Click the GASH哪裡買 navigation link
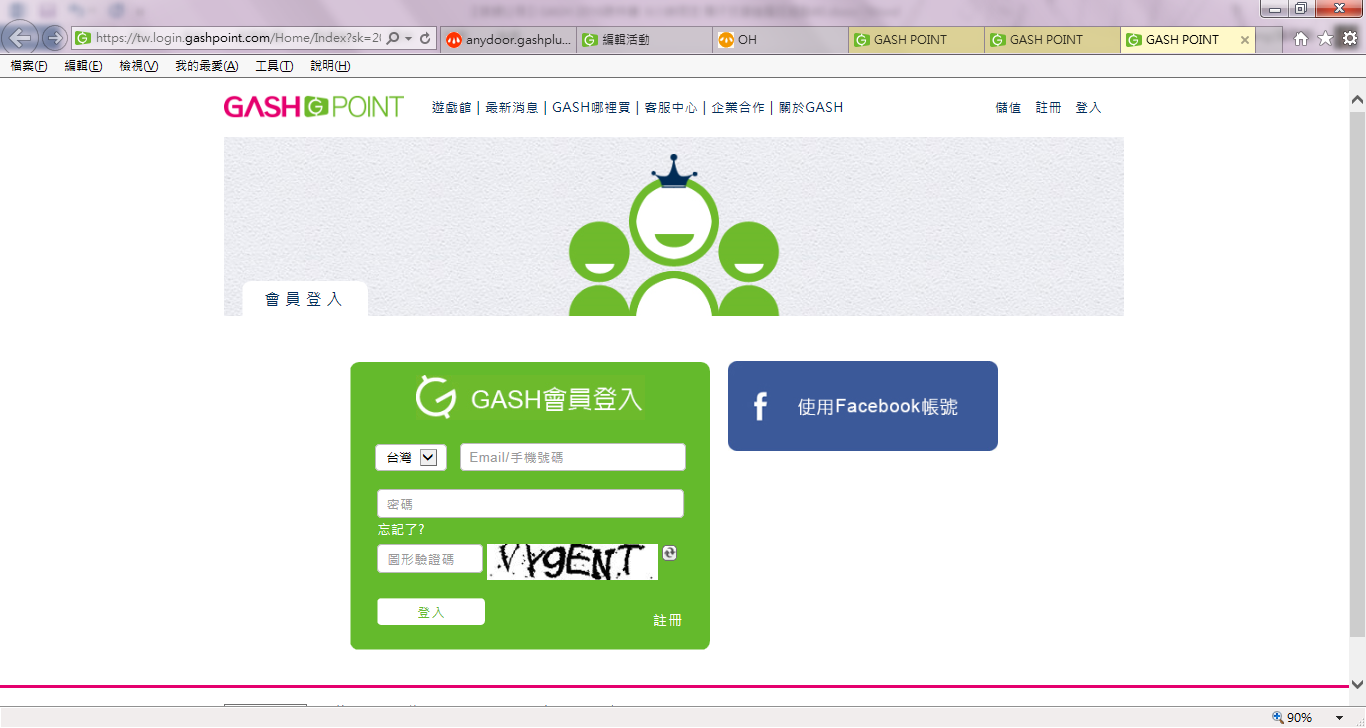The image size is (1366, 728). (x=591, y=108)
